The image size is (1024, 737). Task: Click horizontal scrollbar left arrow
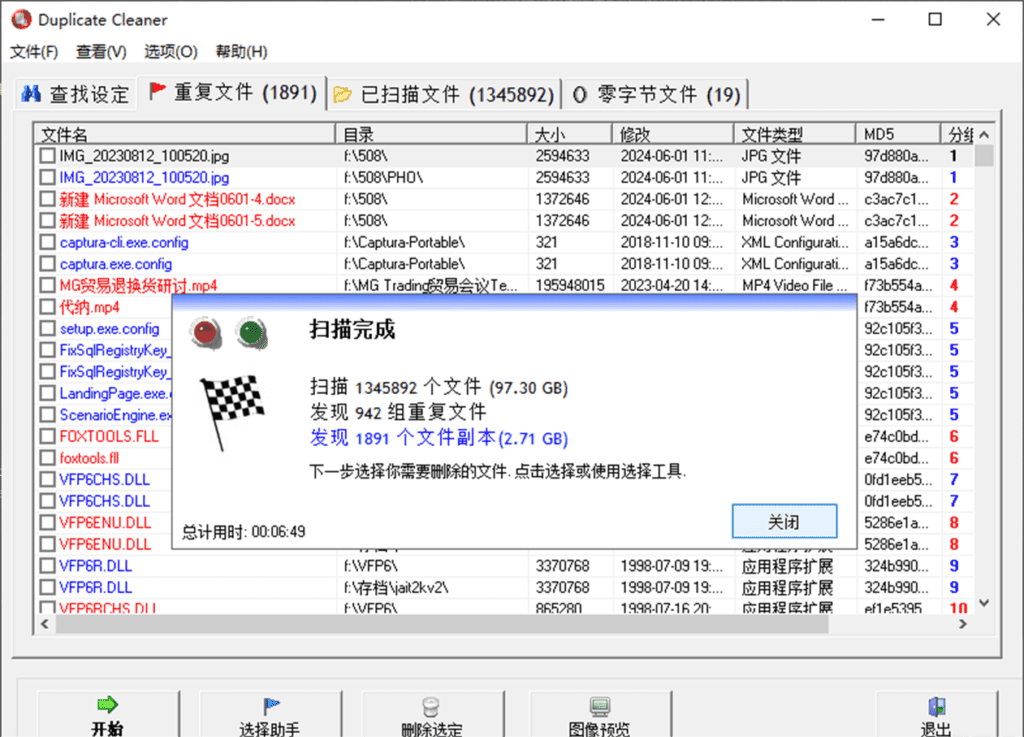coord(44,624)
